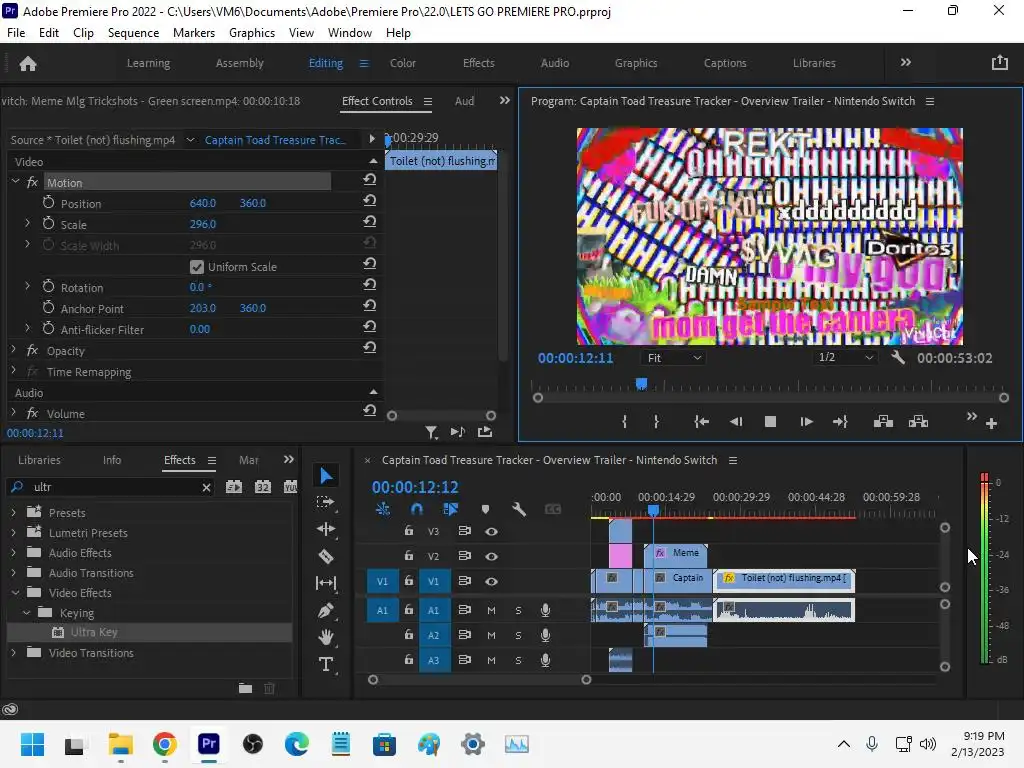The image size is (1024, 768).
Task: Reset the Scale parameter
Action: (x=370, y=221)
